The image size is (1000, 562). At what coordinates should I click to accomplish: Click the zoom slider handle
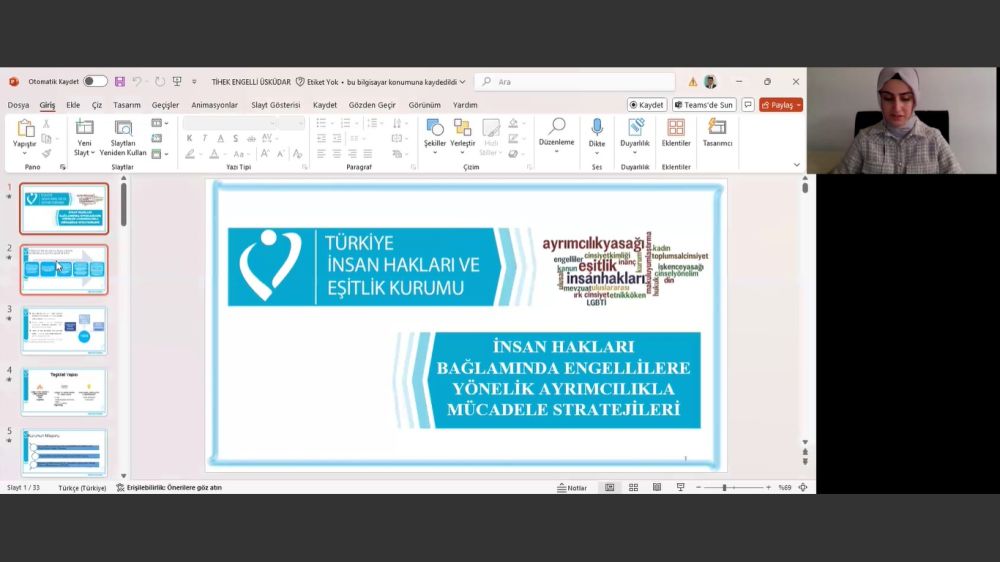(x=724, y=487)
